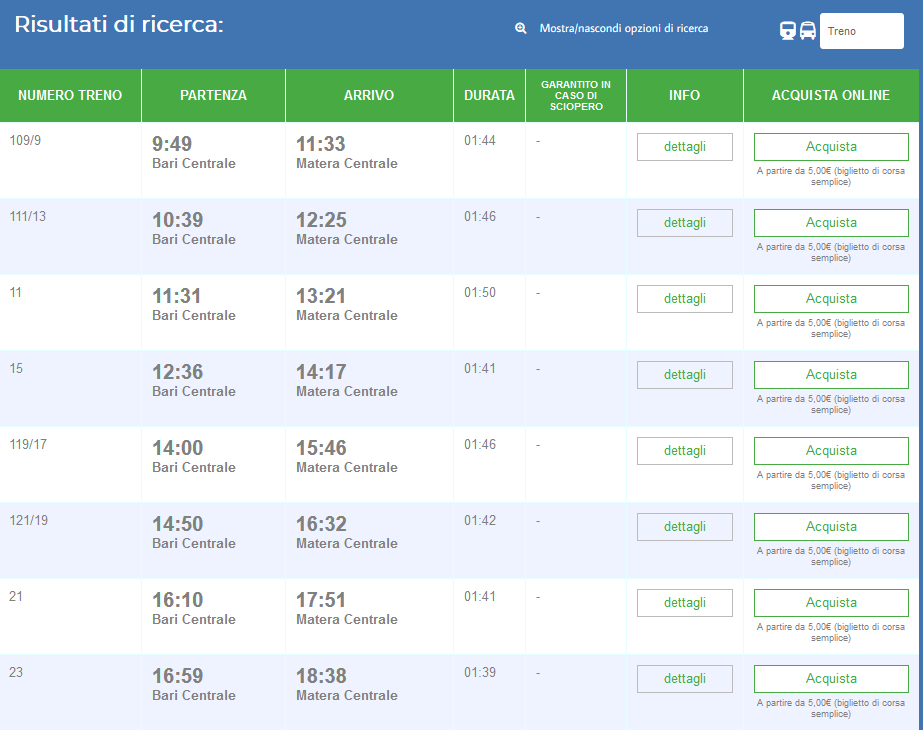
Task: Click the DURATA column header
Action: pos(489,95)
